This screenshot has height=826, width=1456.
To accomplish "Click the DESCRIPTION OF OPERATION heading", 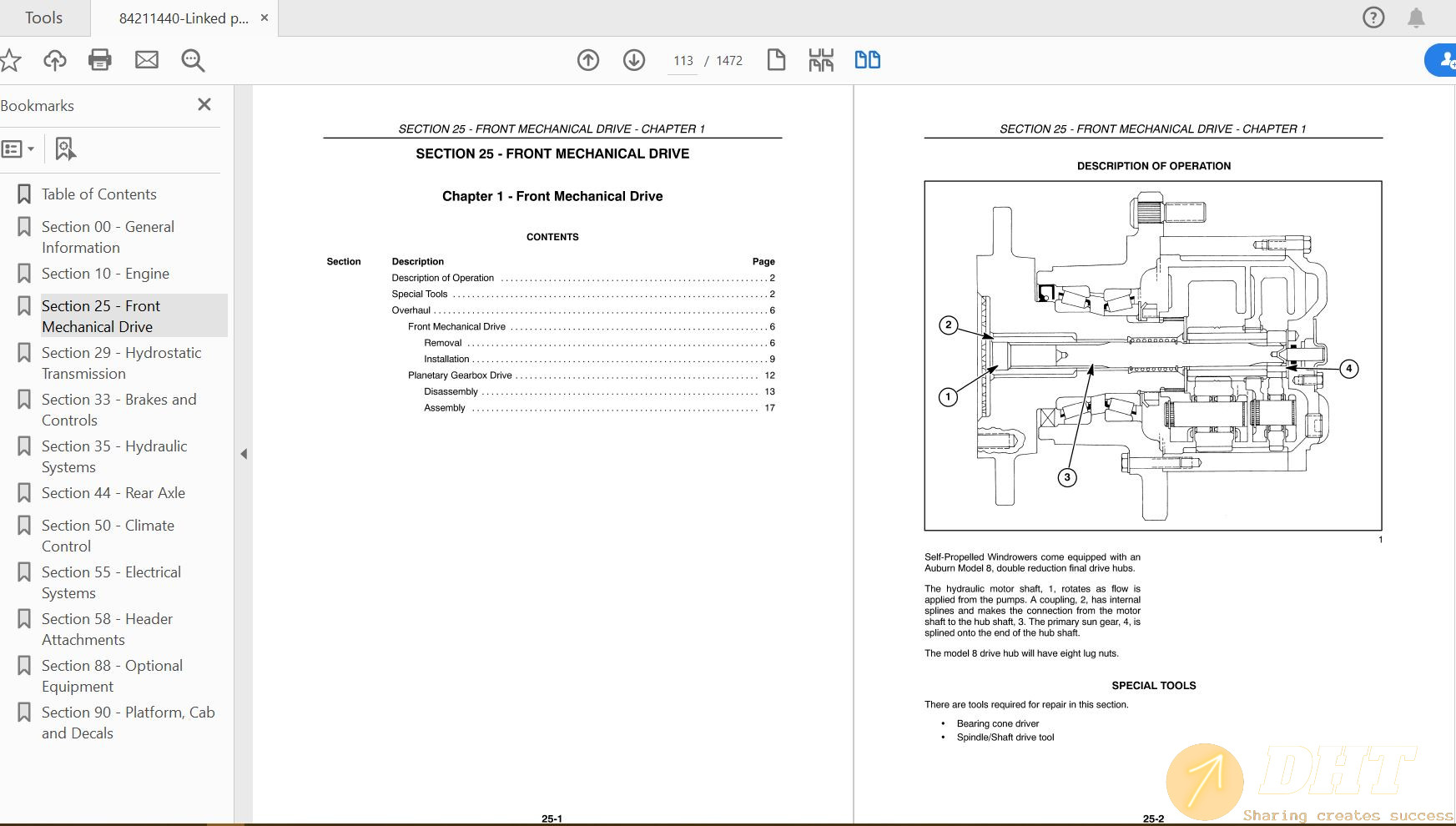I will (1154, 166).
